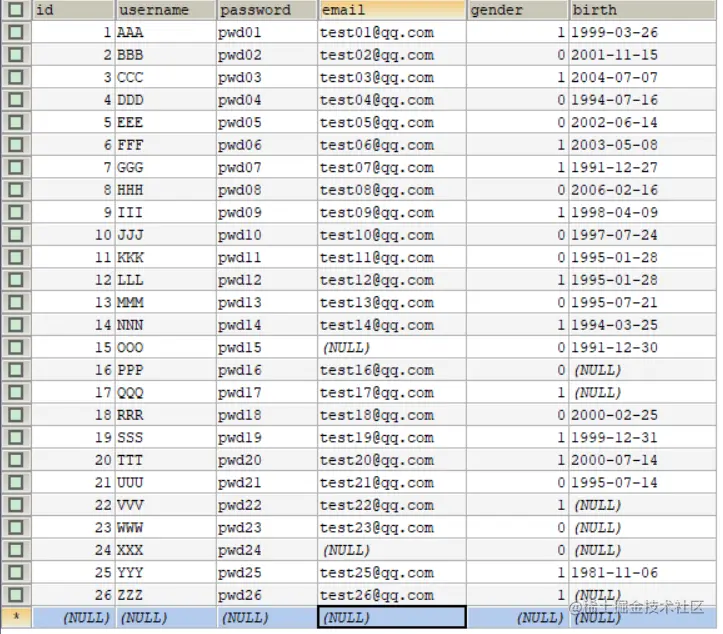Click the NULL id cell in new row
Screen dimensions: 723x634
(73, 617)
